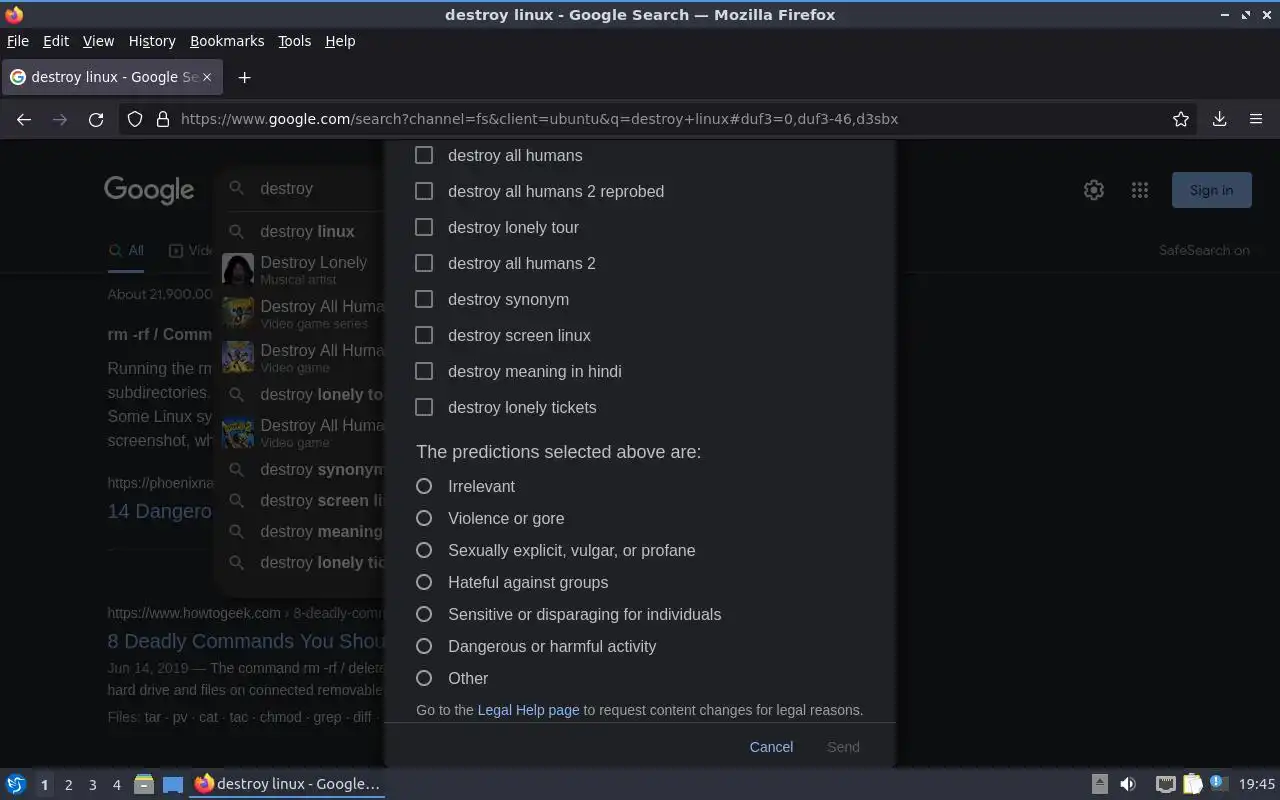1280x800 pixels.
Task: Click the show desktop taskbar icon
Action: 173,784
